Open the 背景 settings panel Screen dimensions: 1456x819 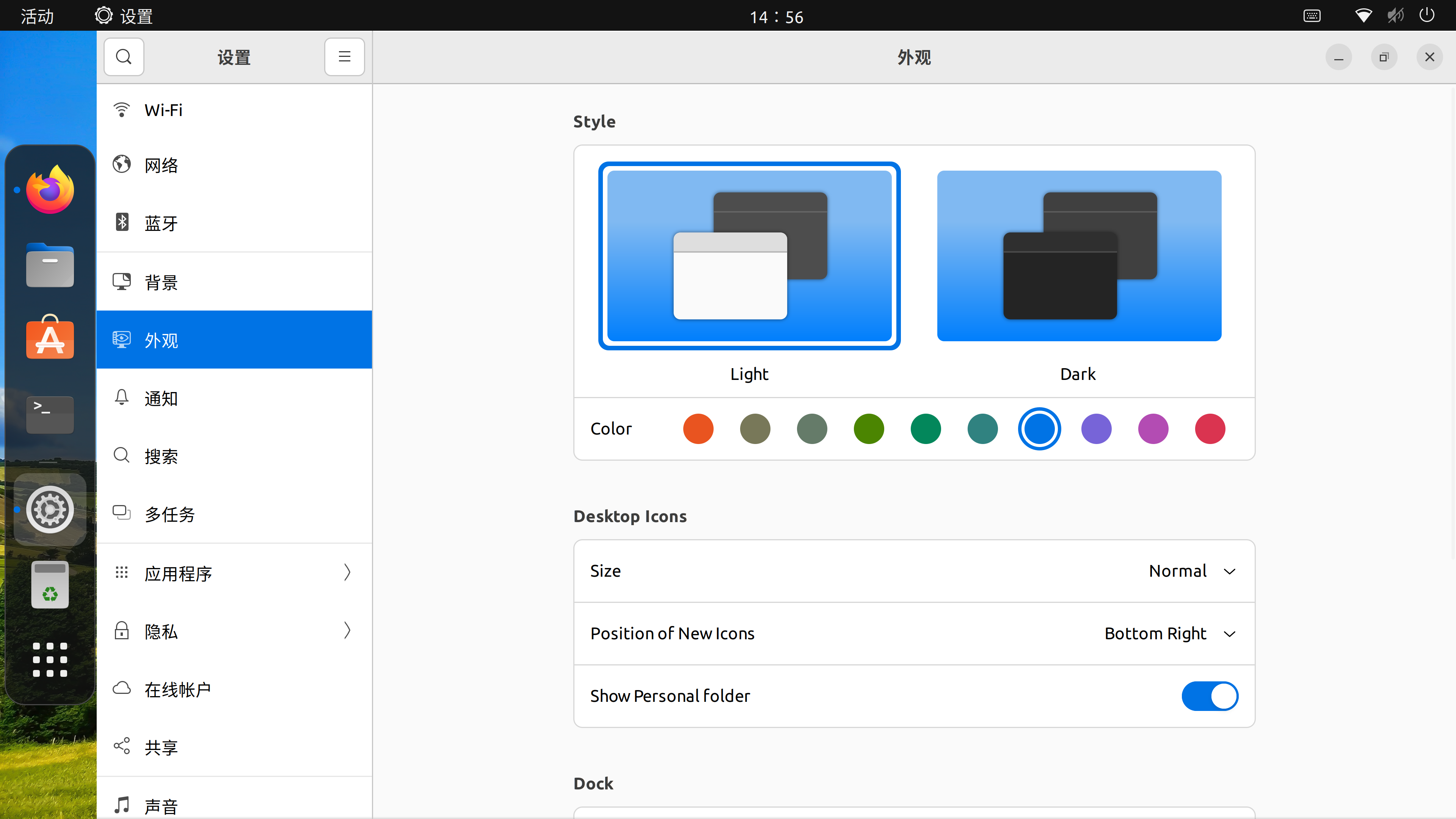pos(234,281)
